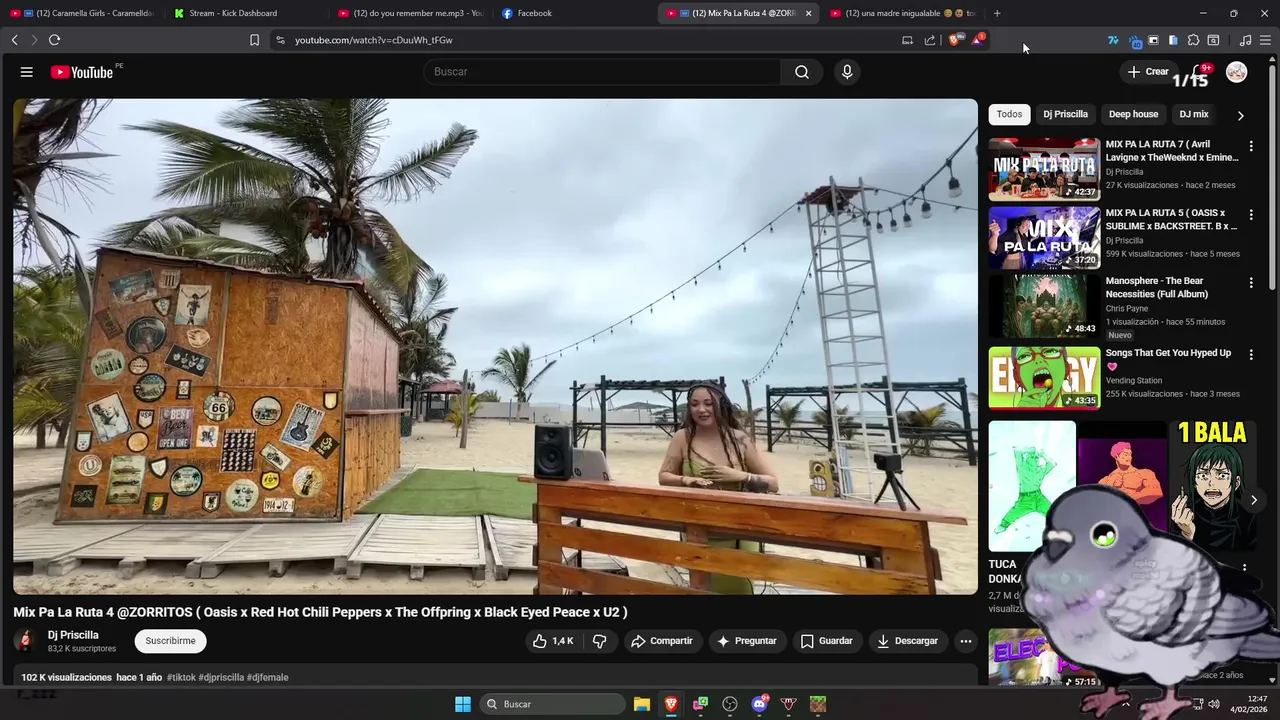Save video with the Guardar button

(x=826, y=641)
